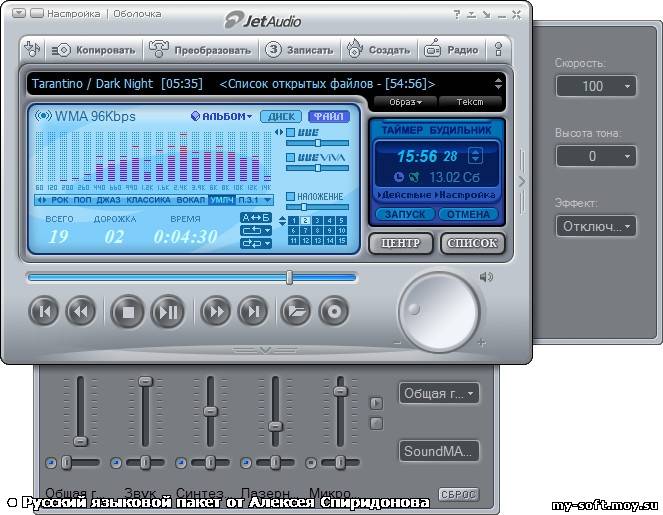Skip to the Next track
Screen dimensions: 663x515
click(253, 312)
